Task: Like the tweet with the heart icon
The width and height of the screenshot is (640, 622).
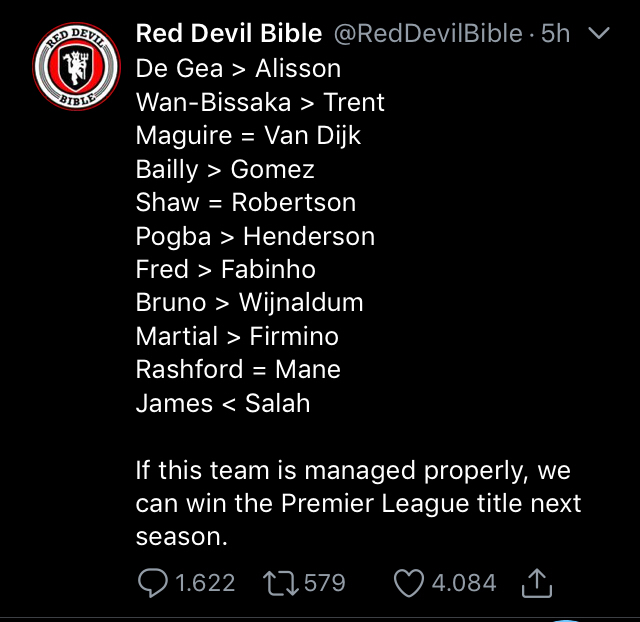Action: tap(407, 582)
